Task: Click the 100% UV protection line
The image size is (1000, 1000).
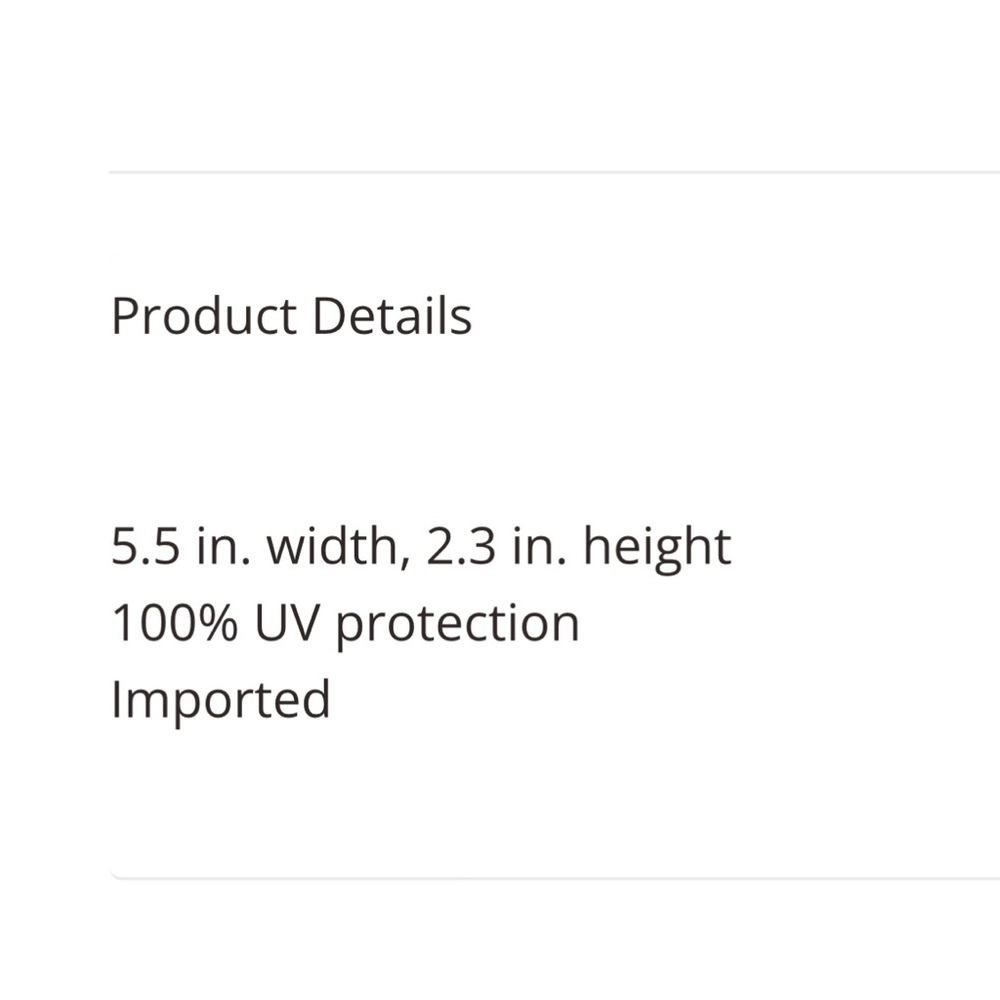Action: pyautogui.click(x=346, y=626)
